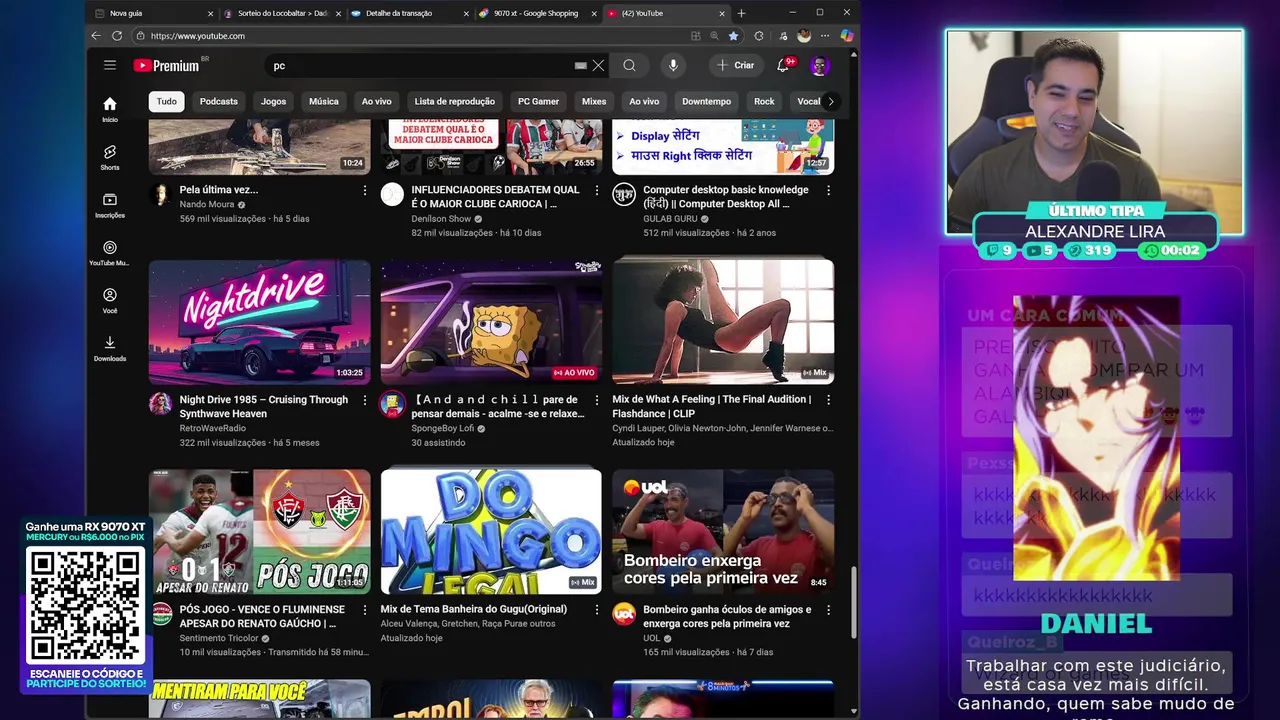
Task: Switch to Sorteio do Locobaltar browser tab
Action: pos(283,13)
